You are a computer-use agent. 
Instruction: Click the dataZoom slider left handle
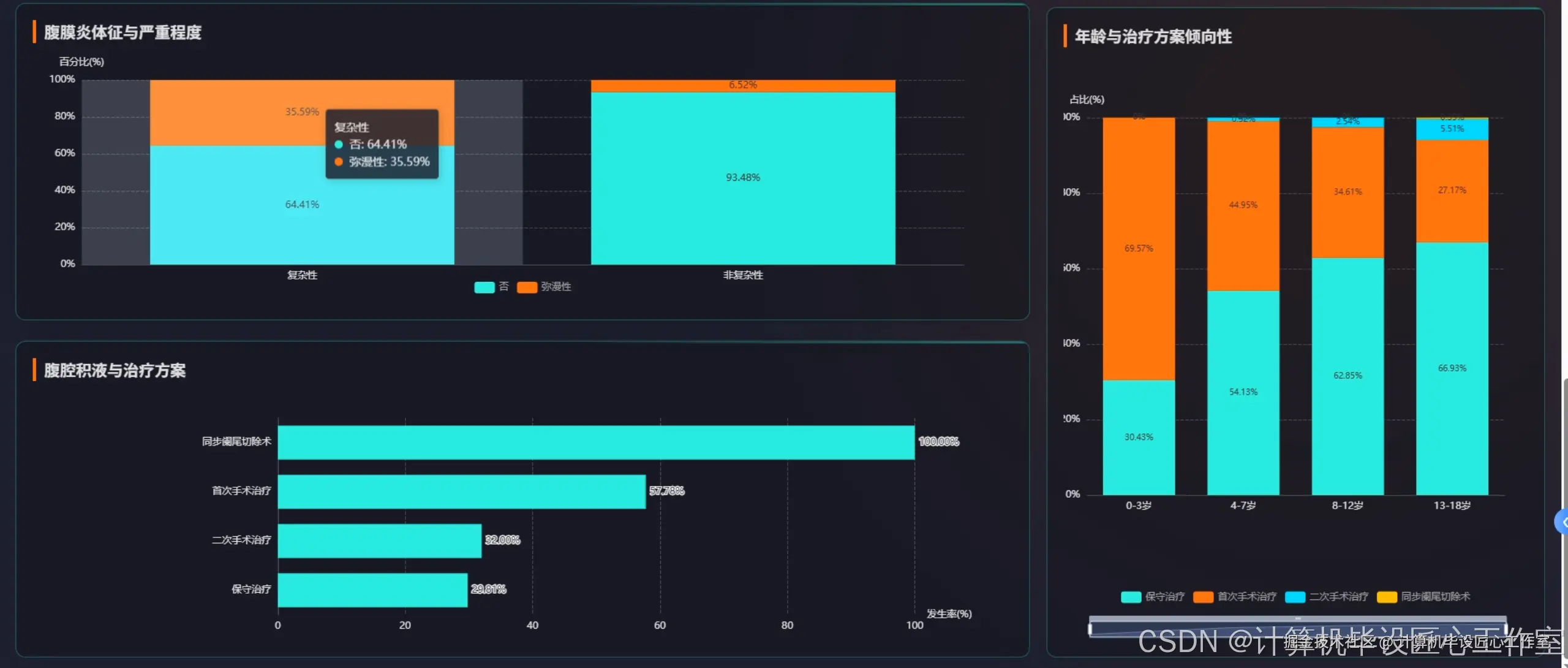[1090, 629]
